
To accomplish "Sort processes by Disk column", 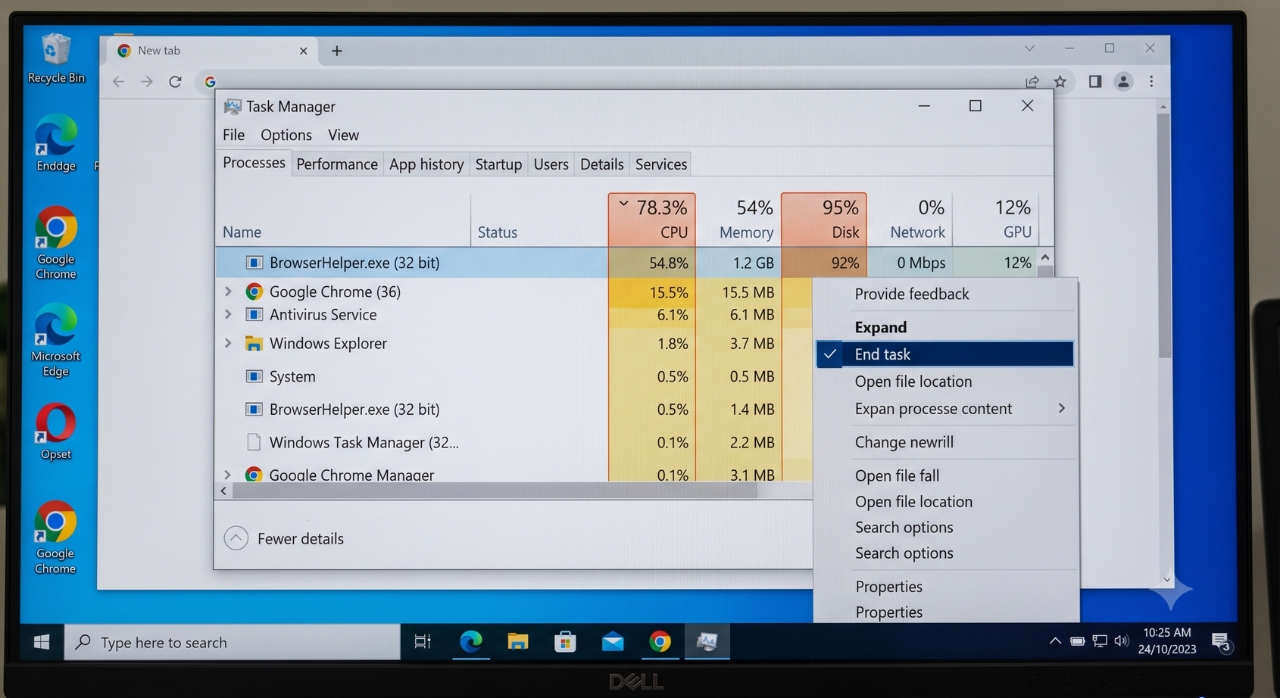I will tap(824, 219).
